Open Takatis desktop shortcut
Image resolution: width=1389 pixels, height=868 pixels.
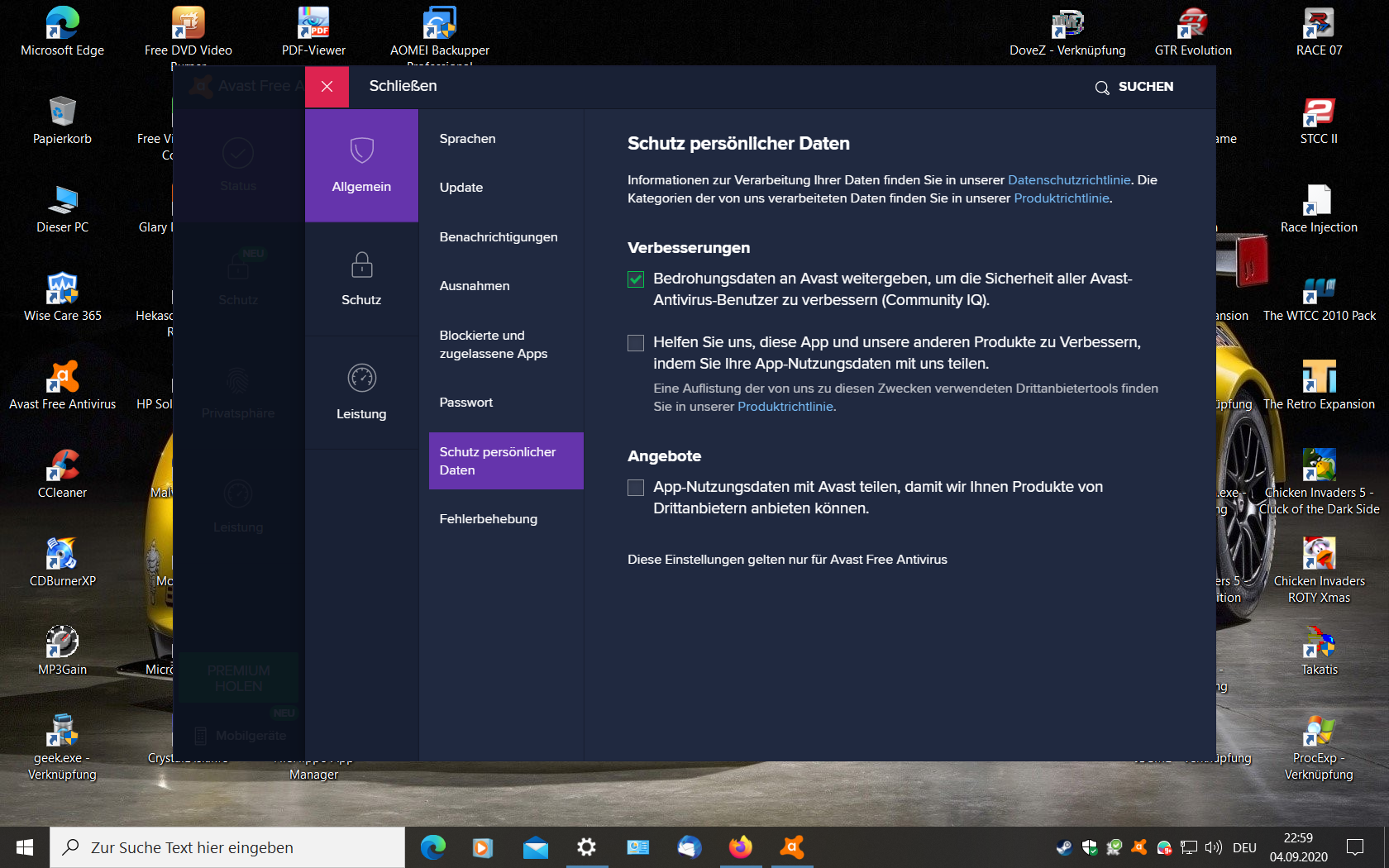coord(1319,651)
